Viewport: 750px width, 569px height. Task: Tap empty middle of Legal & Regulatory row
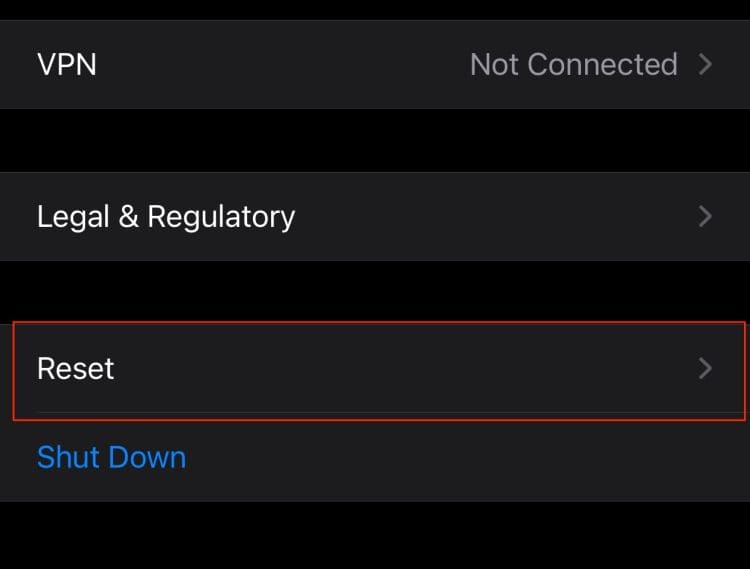pyautogui.click(x=493, y=217)
